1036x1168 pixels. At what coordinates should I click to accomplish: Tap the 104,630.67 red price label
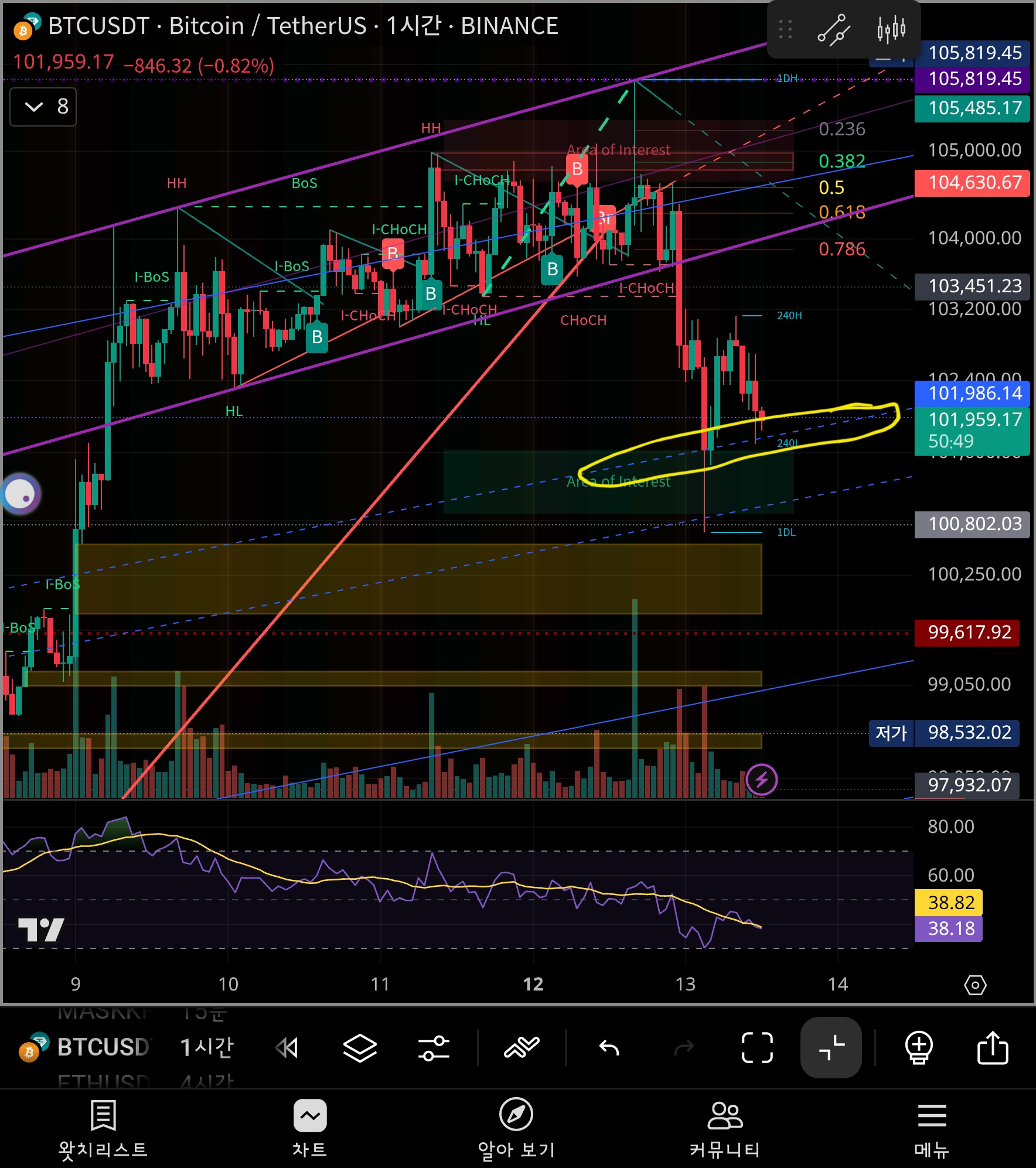[x=972, y=183]
